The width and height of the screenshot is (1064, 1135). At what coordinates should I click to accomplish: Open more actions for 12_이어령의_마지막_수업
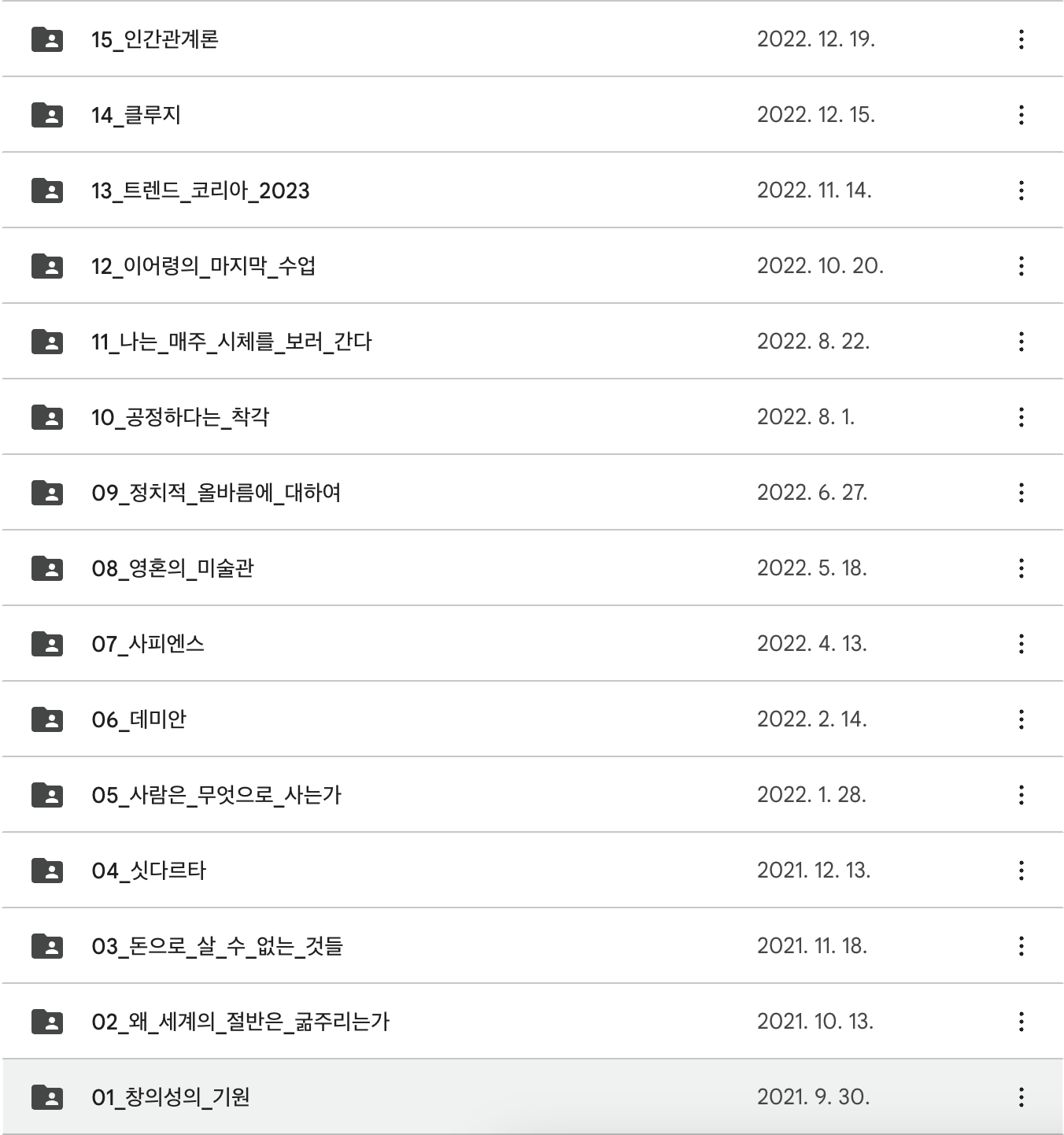1021,266
